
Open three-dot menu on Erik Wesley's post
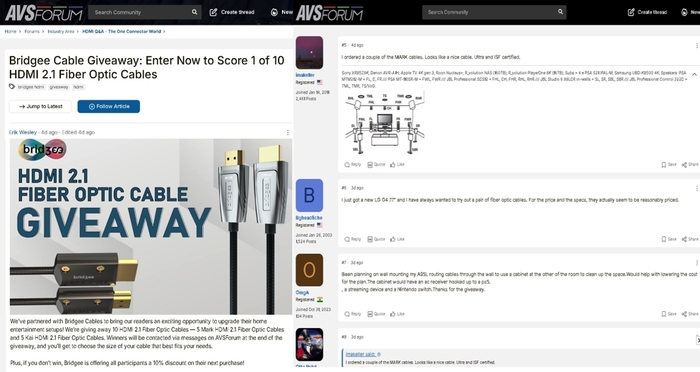coord(288,132)
